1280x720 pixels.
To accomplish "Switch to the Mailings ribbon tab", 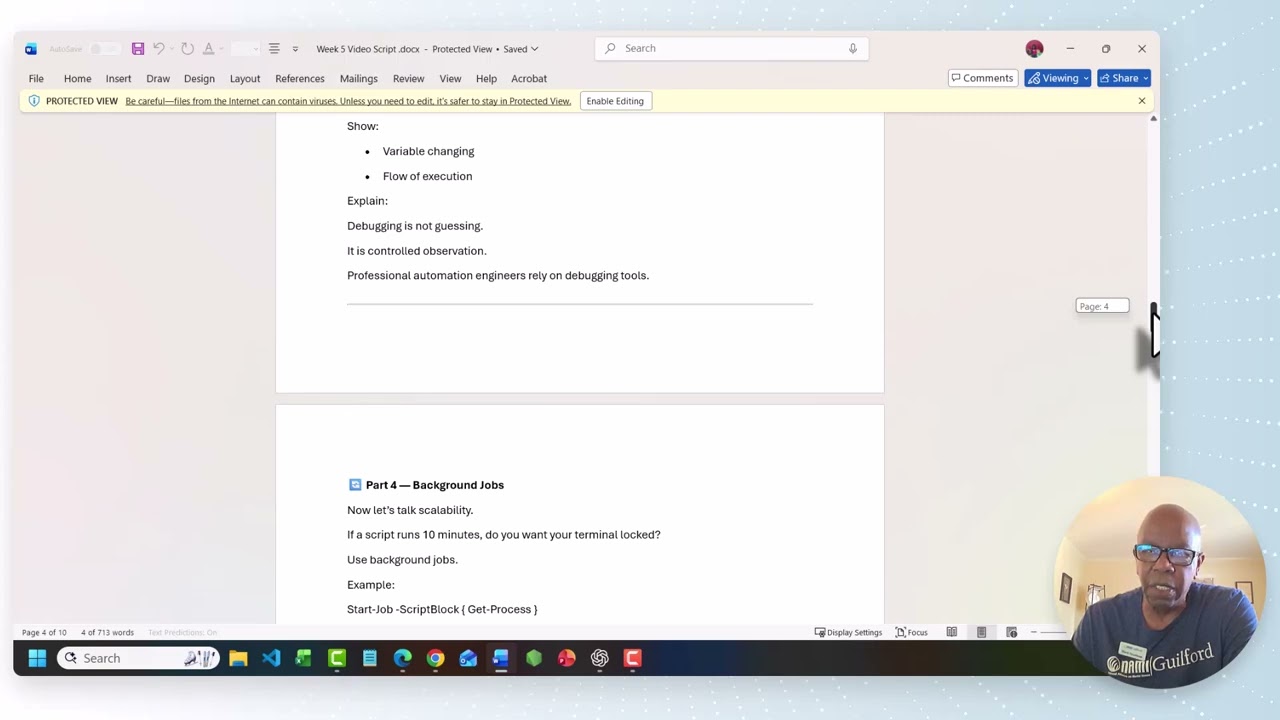I will pyautogui.click(x=359, y=78).
